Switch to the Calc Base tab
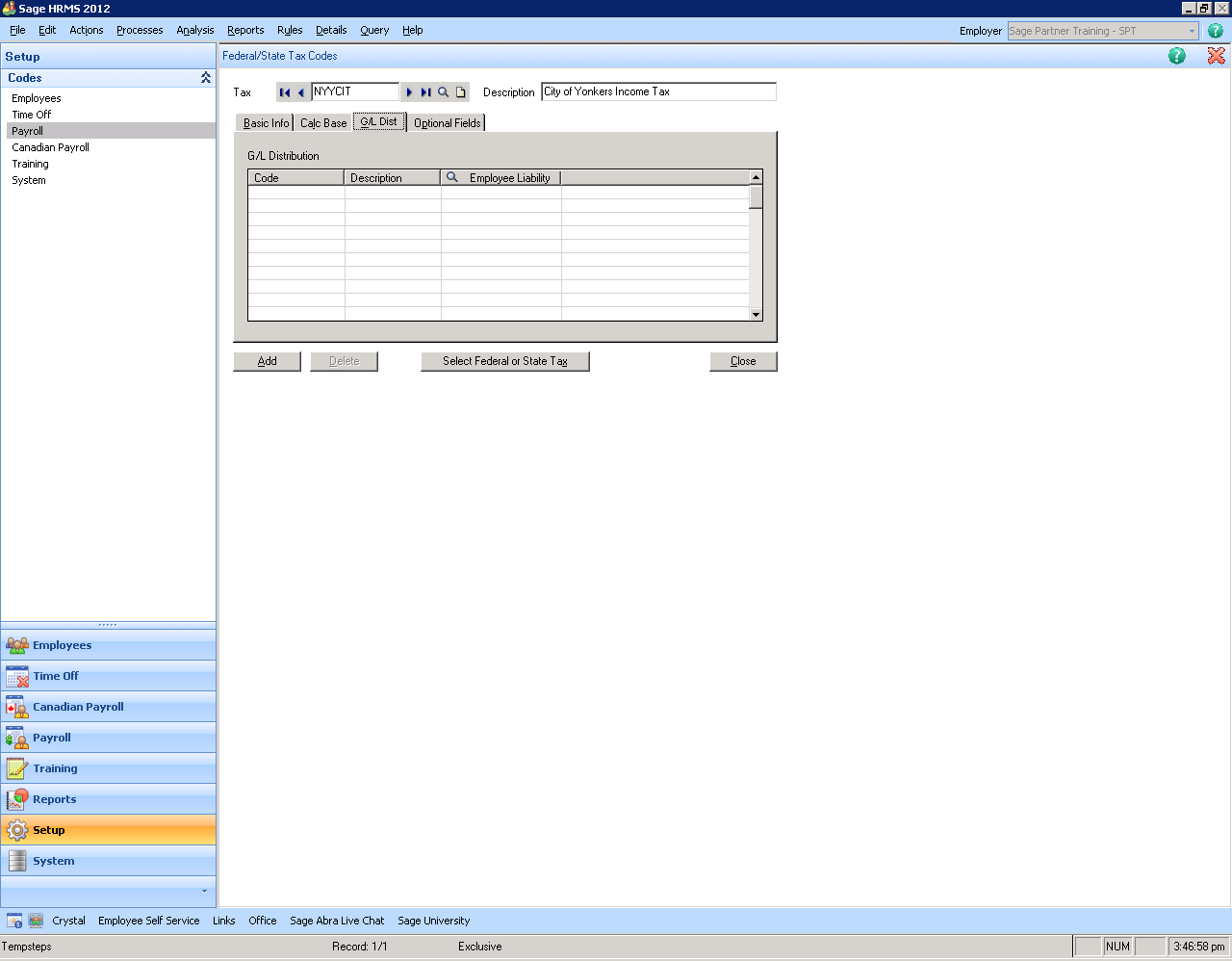 [x=323, y=123]
